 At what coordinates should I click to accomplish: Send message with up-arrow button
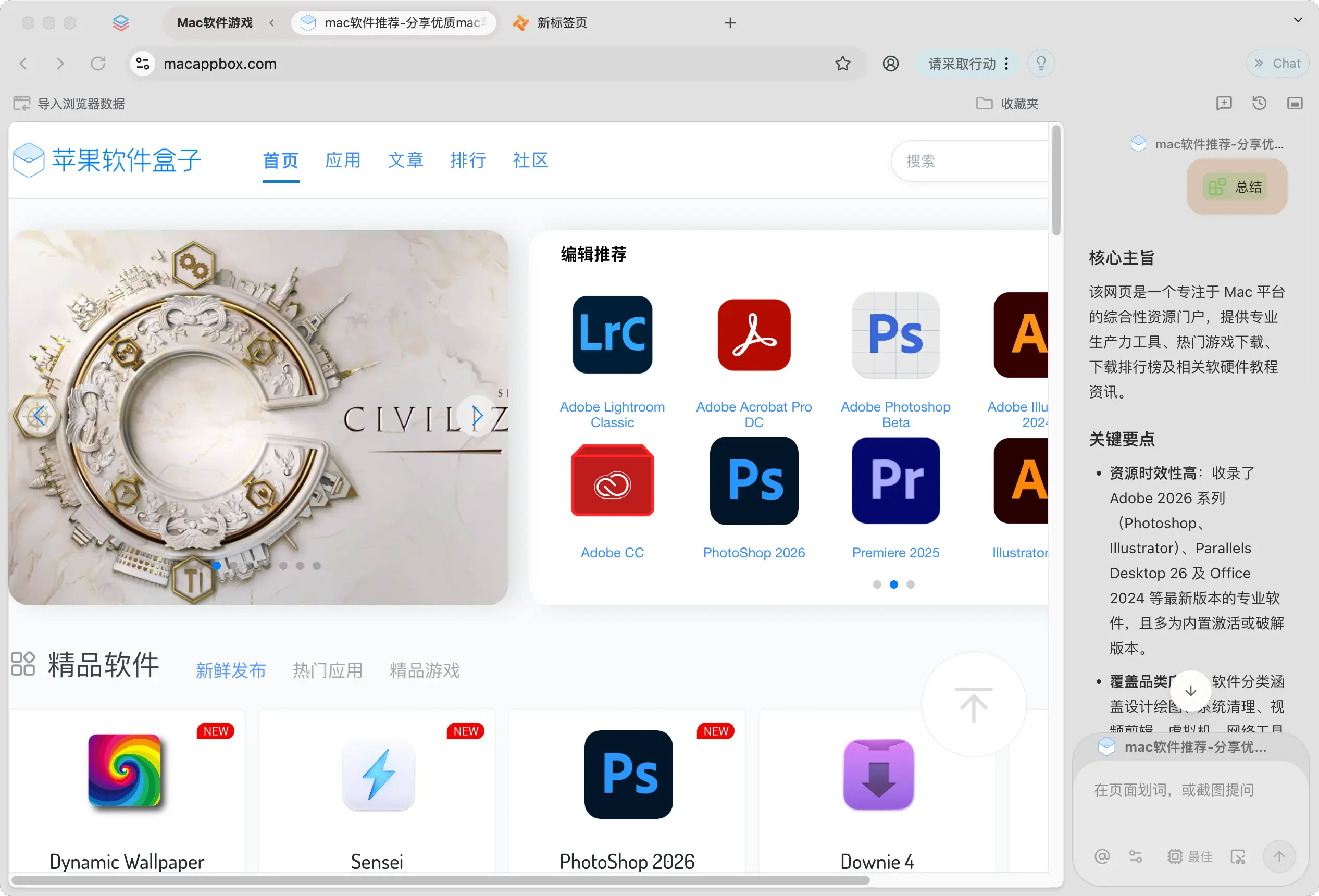point(1279,856)
